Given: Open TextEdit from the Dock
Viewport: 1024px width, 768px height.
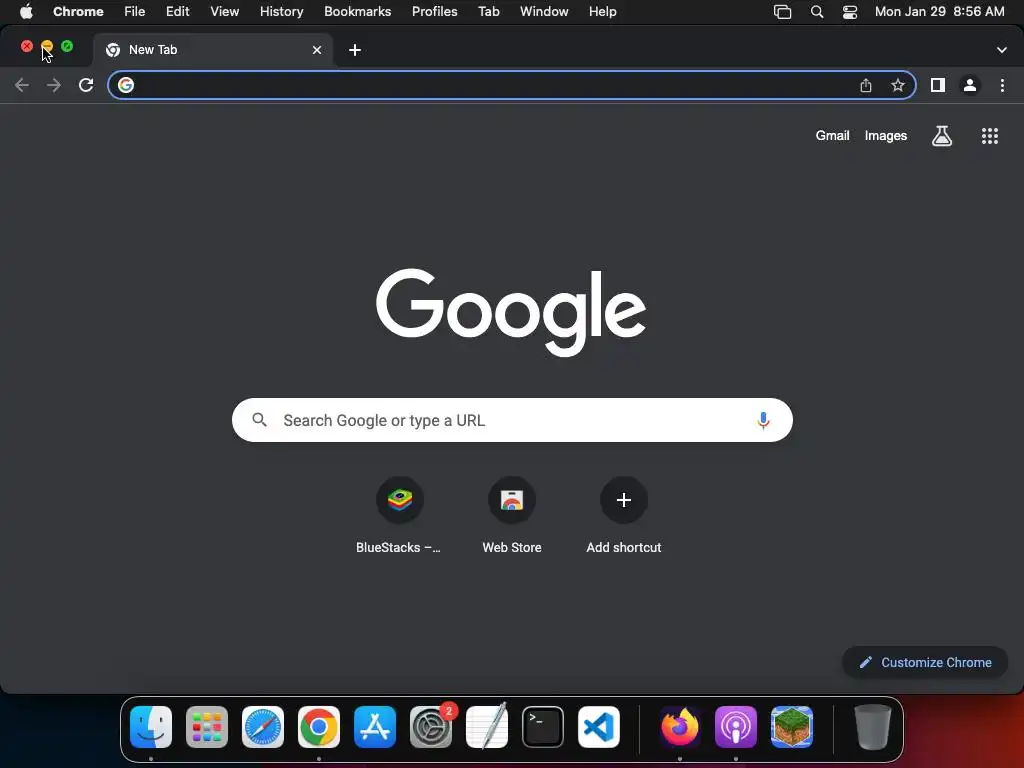Looking at the screenshot, I should (x=487, y=726).
